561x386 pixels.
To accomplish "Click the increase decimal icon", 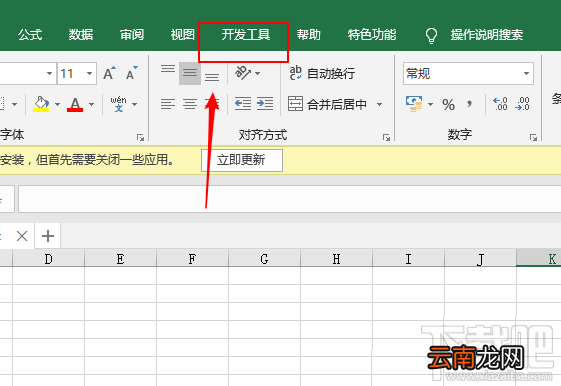I will pyautogui.click(x=500, y=104).
